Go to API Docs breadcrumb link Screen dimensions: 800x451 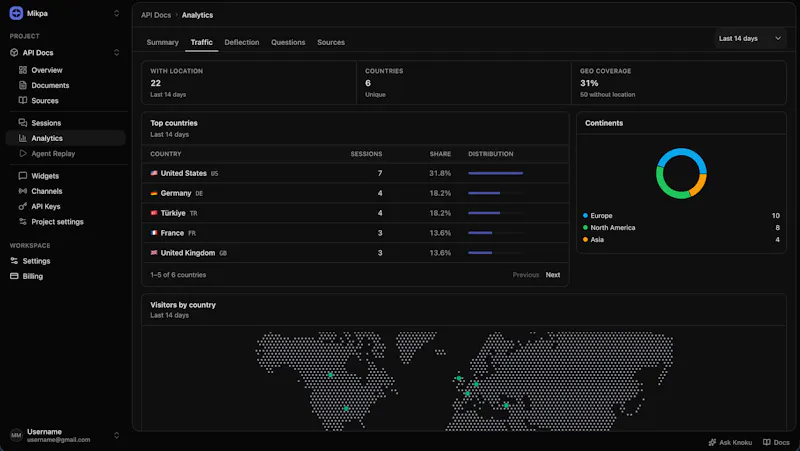click(x=156, y=15)
